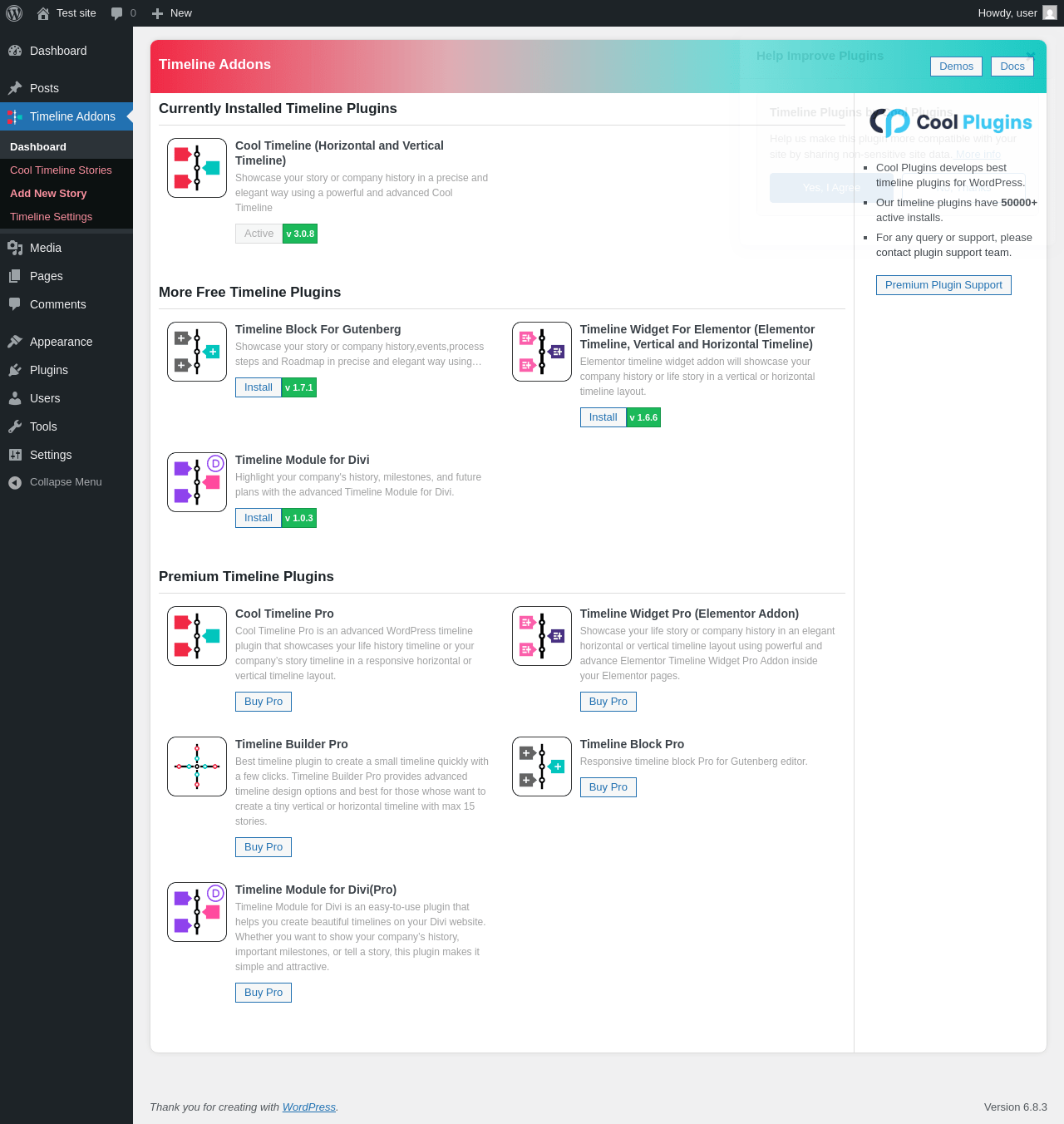The width and height of the screenshot is (1064, 1124).
Task: Click Timeline Widget Pro plugin icon
Action: [542, 636]
